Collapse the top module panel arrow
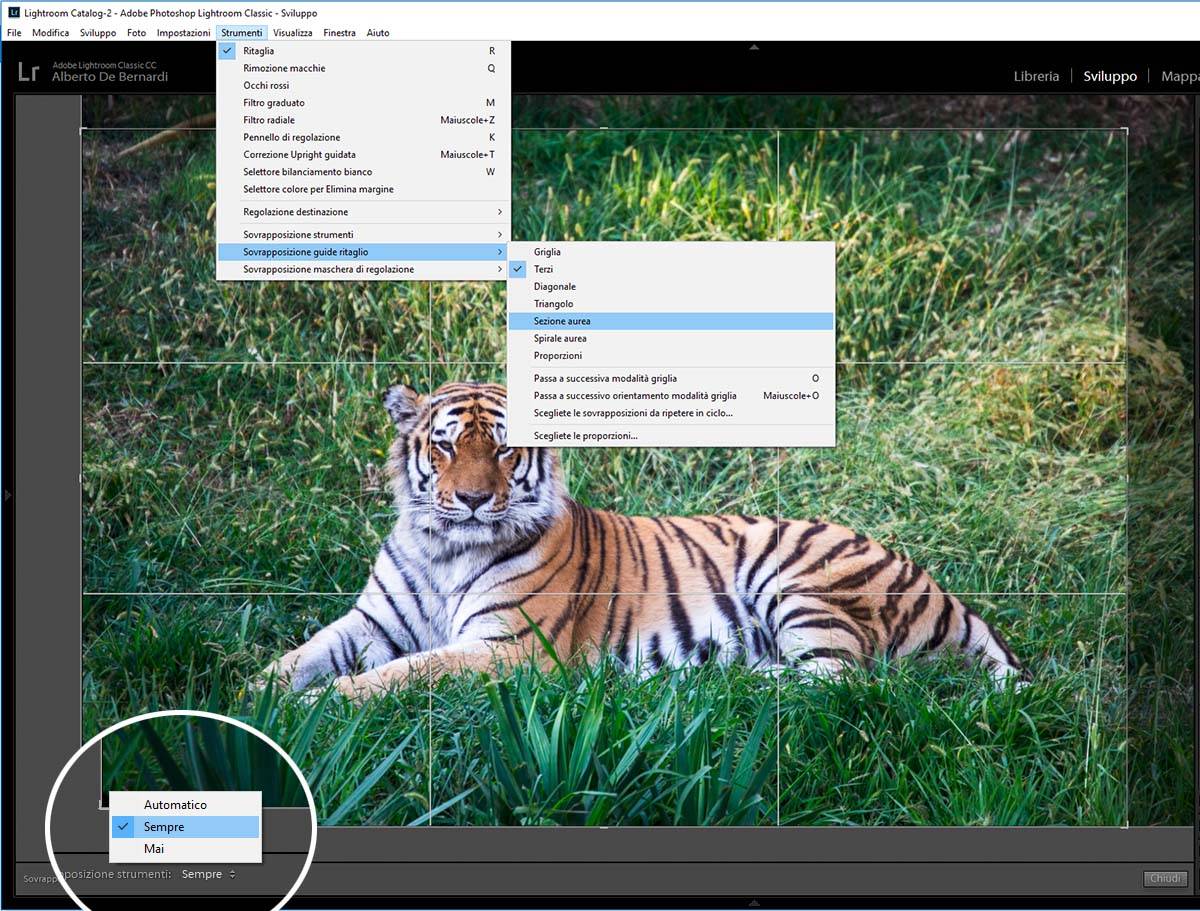1200x911 pixels. (754, 46)
